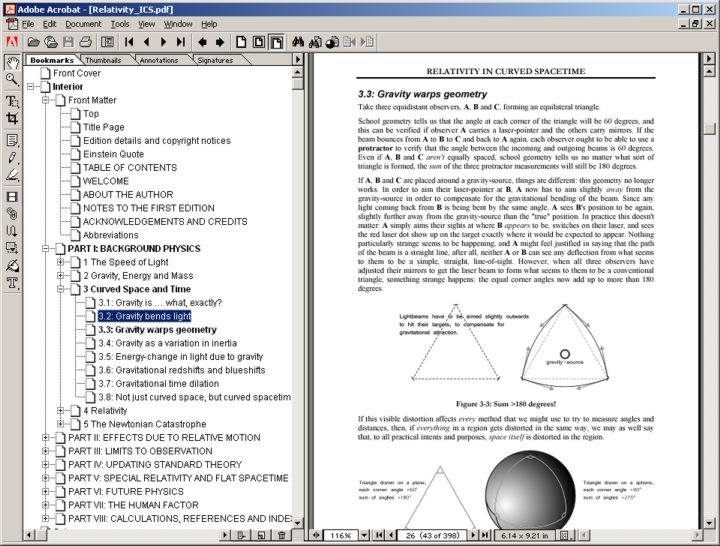720x546 pixels.
Task: Select the Highlight text tool
Action: pyautogui.click(x=12, y=175)
